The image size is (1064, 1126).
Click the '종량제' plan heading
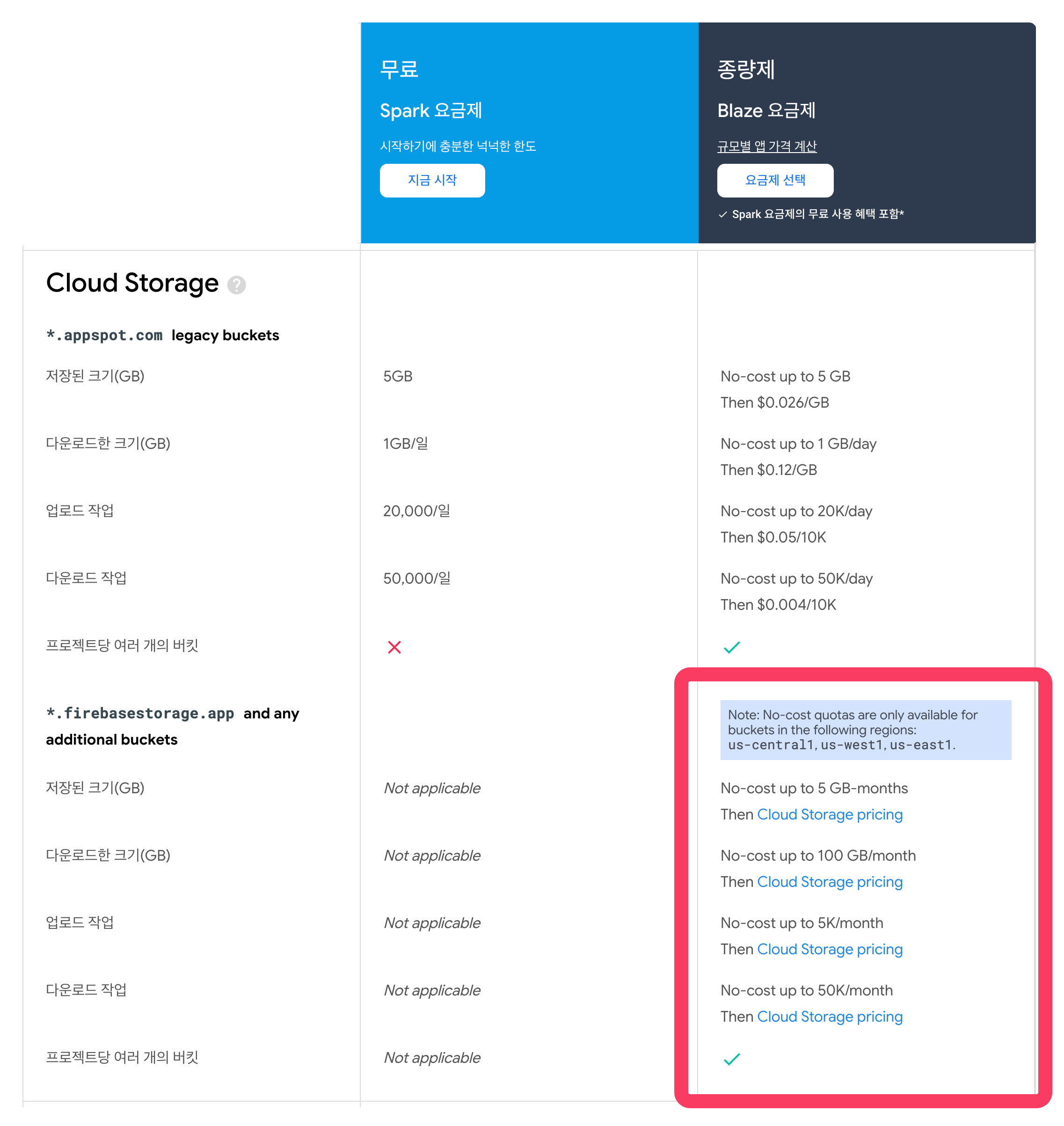pos(746,69)
